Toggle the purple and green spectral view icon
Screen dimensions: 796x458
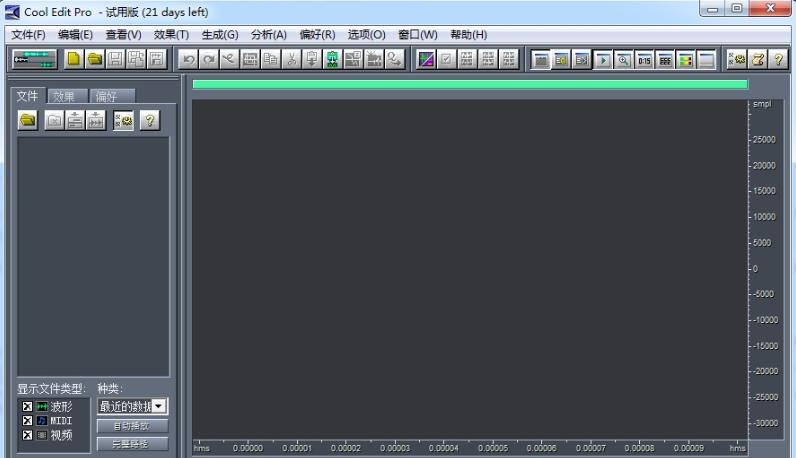coord(425,59)
